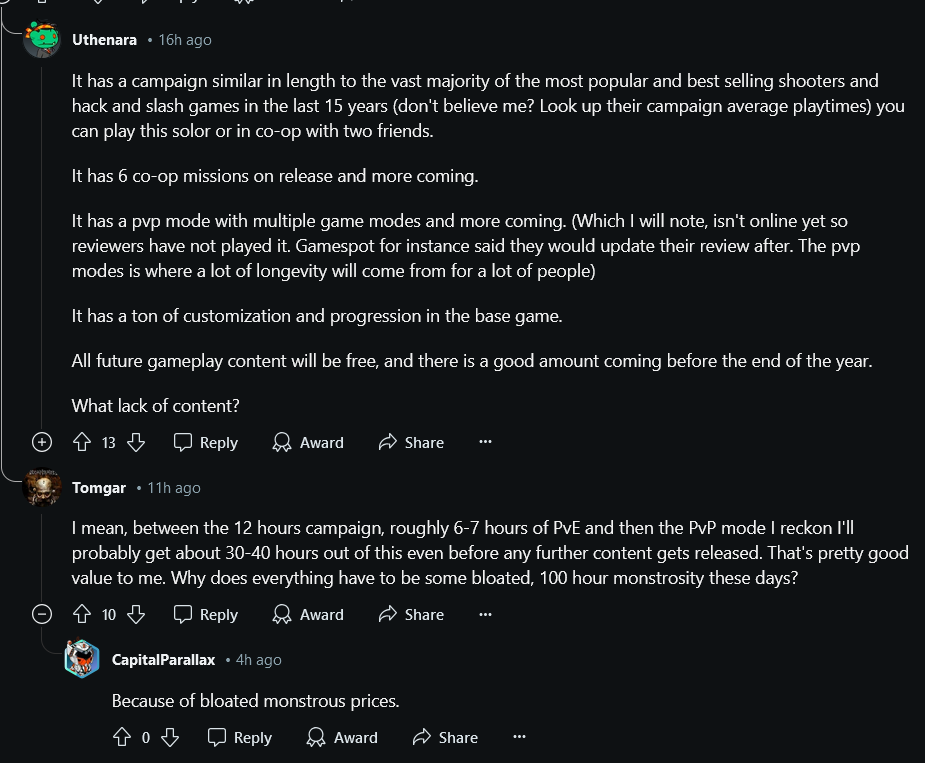Click Tomgar's skull avatar thumbnail
This screenshot has height=763, width=925.
click(42, 488)
